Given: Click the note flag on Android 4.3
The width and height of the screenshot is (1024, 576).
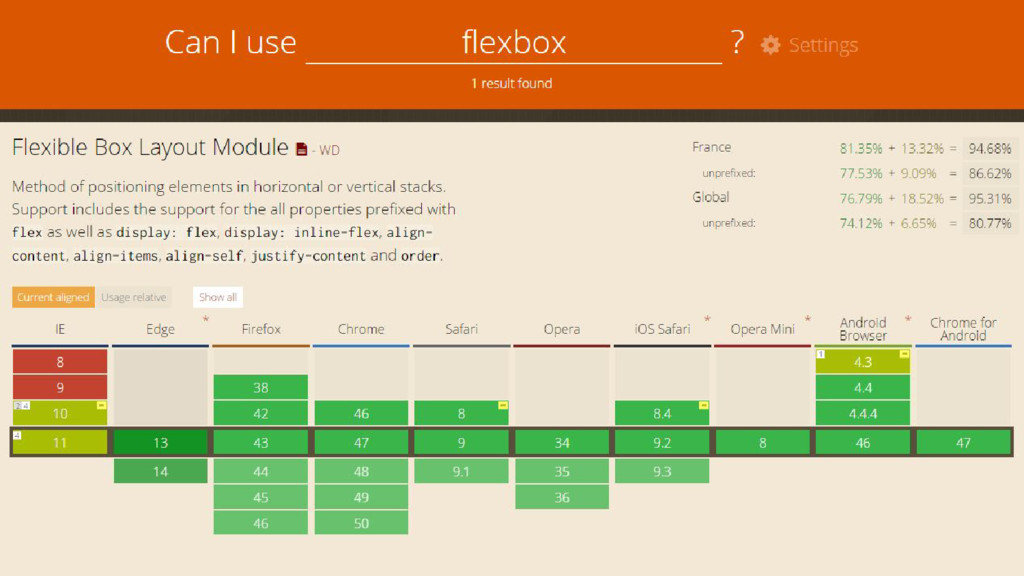Looking at the screenshot, I should click(x=904, y=354).
